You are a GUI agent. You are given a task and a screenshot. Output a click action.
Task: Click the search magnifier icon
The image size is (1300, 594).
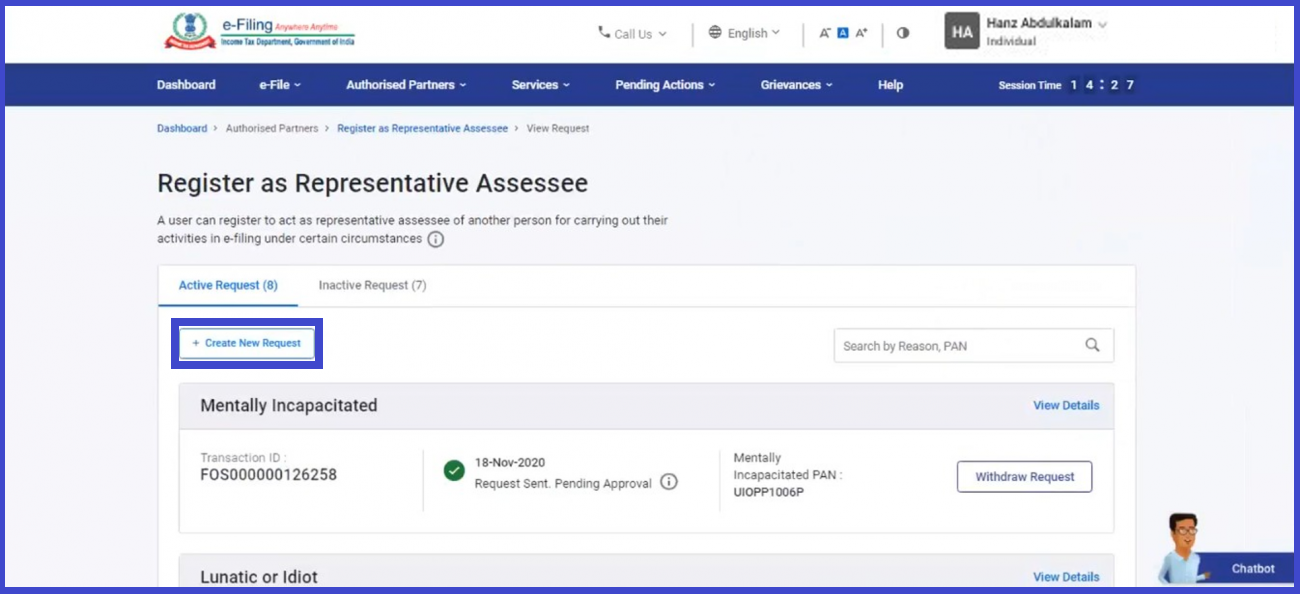1092,345
